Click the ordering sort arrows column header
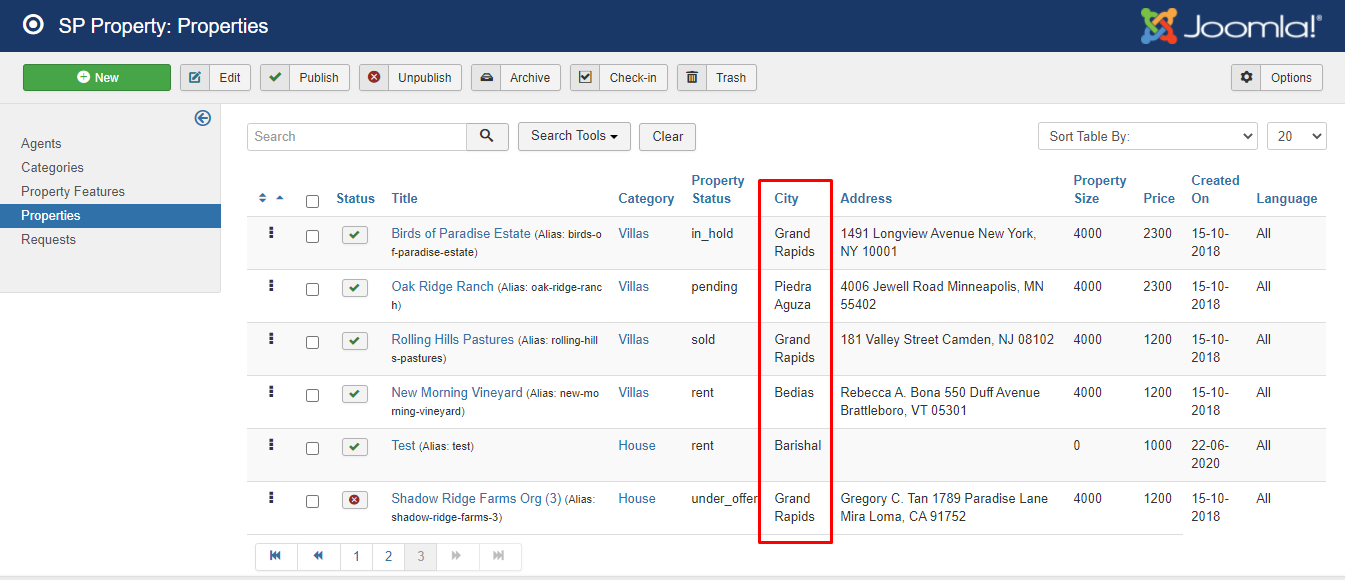This screenshot has height=580, width=1345. click(x=271, y=198)
